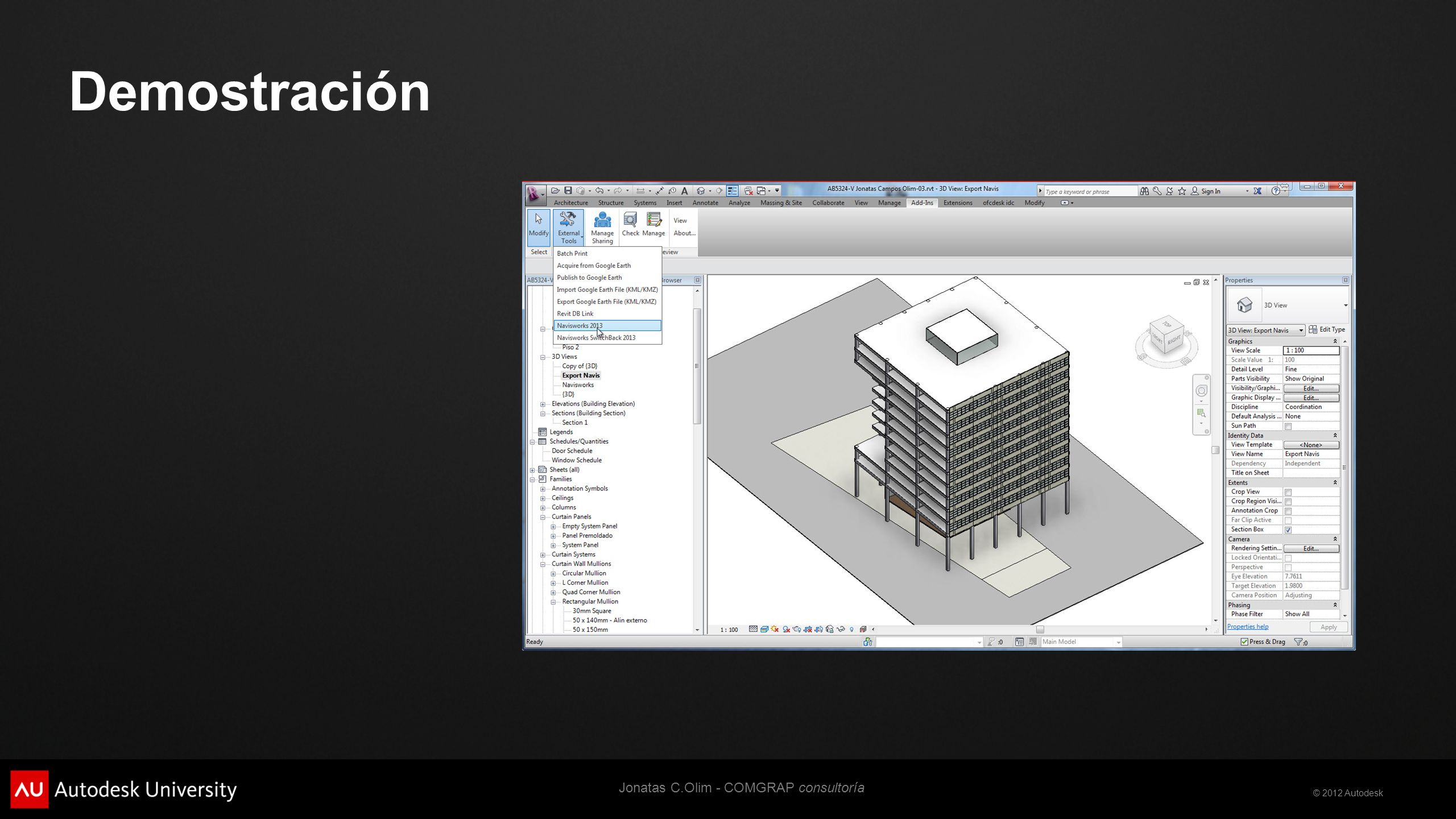Click the Help question mark icon
1456x819 pixels.
pos(1276,191)
